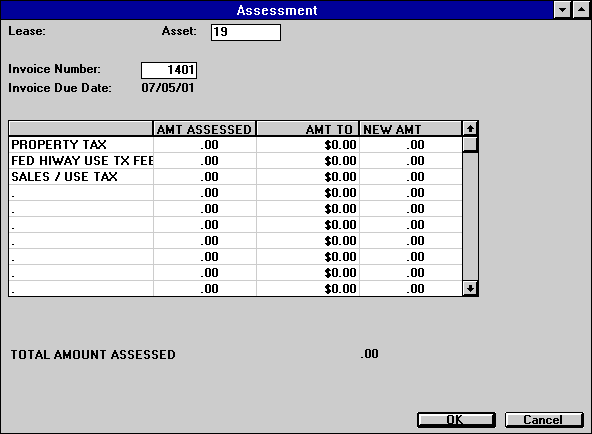592x434 pixels.
Task: Click the scroll down arrow in table
Action: pyautogui.click(x=470, y=289)
